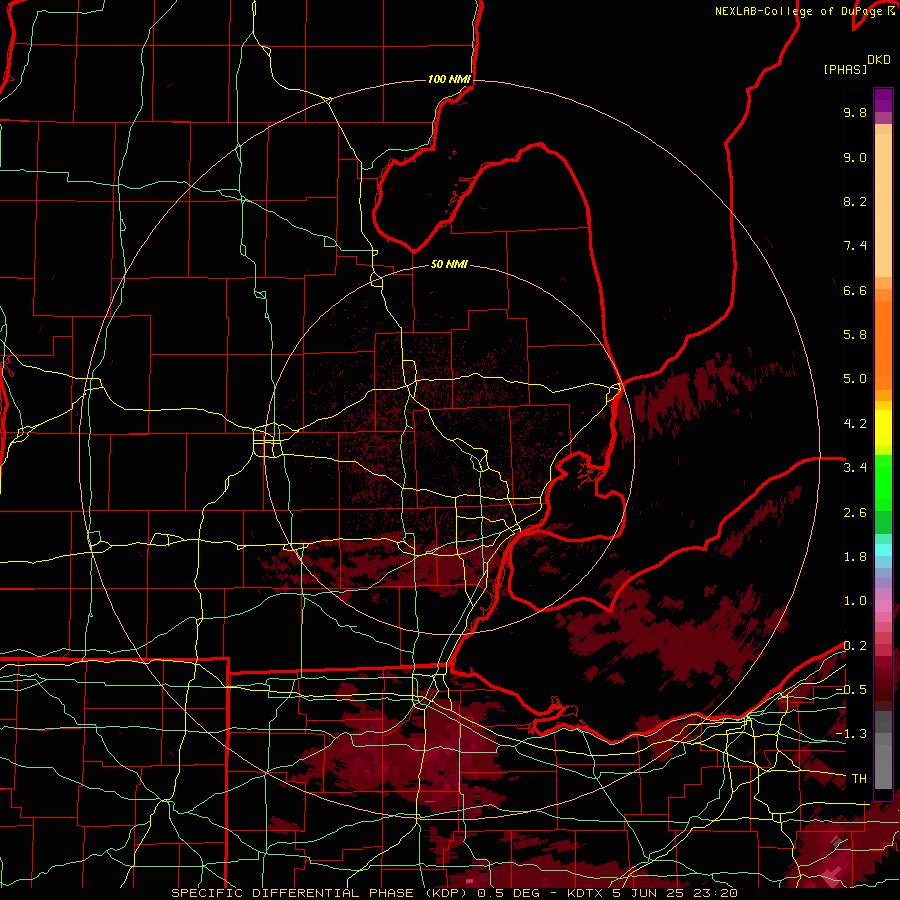Click the cyan segment of color bar

(883, 550)
